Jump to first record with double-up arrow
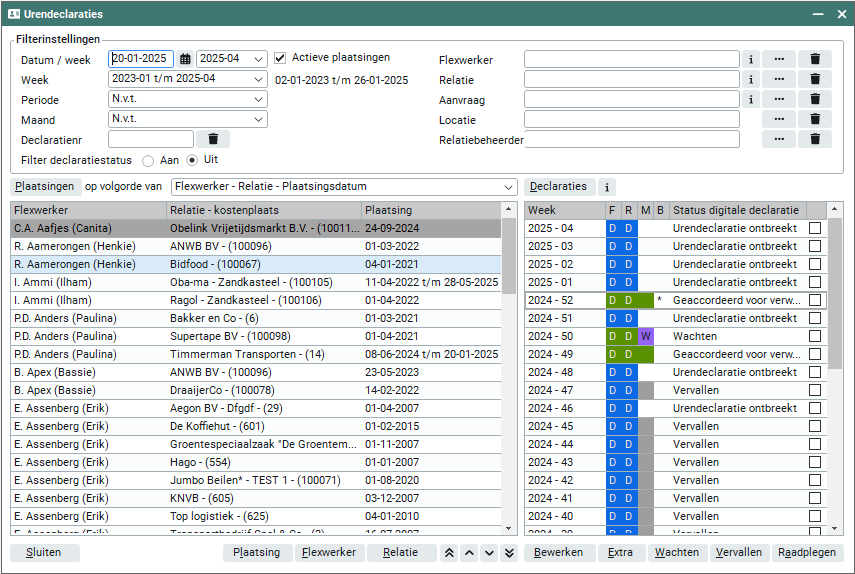The height and width of the screenshot is (574, 855). pyautogui.click(x=450, y=553)
